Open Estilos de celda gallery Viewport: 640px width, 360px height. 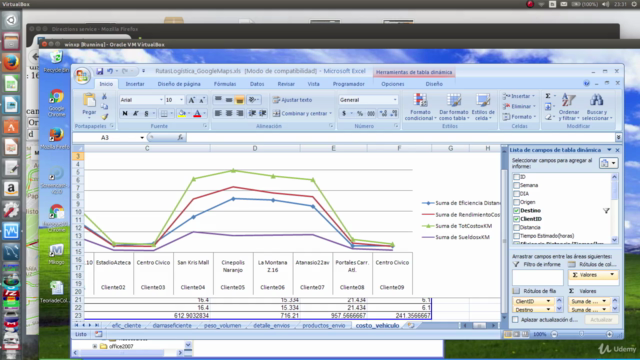point(483,107)
